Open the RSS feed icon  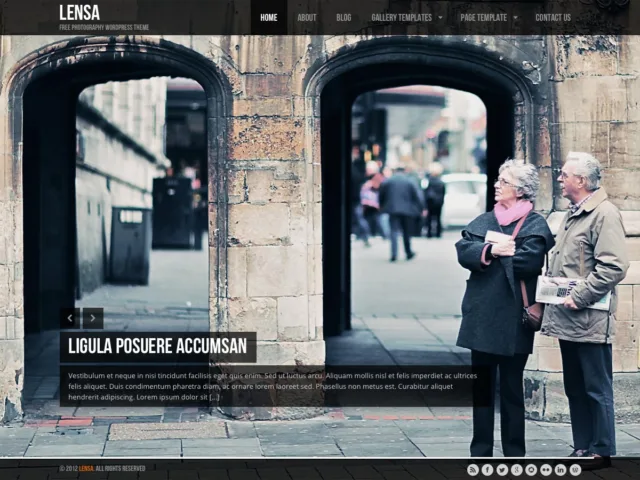[x=473, y=470]
